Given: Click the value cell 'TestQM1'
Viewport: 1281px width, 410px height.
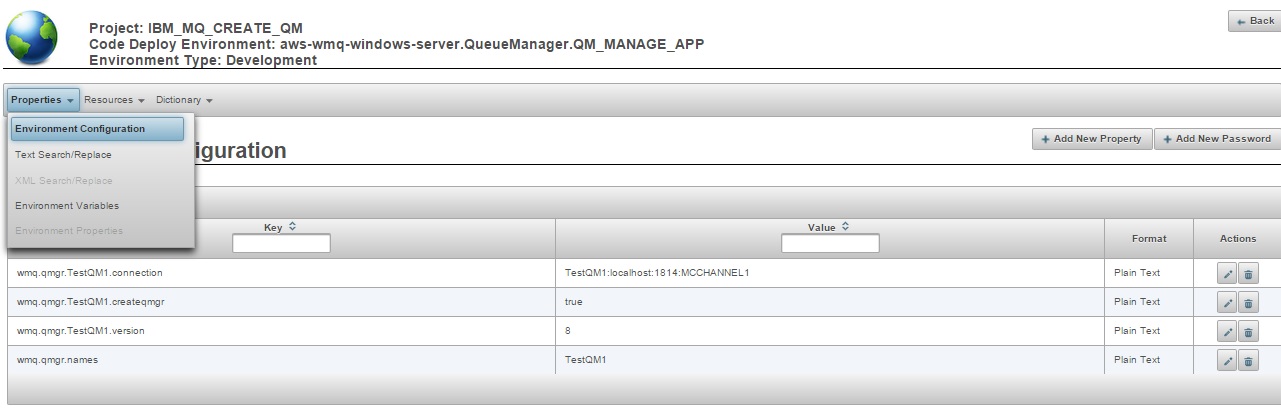Looking at the screenshot, I should (829, 360).
